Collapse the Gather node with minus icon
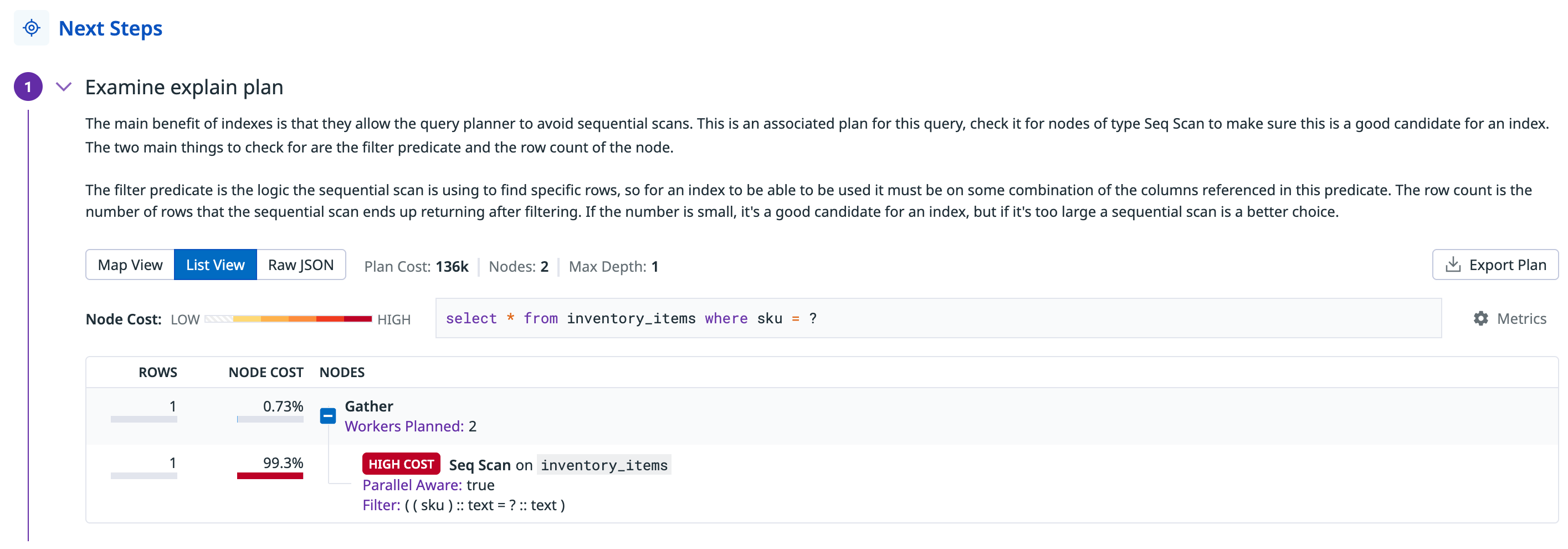1568x549 pixels. [x=327, y=416]
